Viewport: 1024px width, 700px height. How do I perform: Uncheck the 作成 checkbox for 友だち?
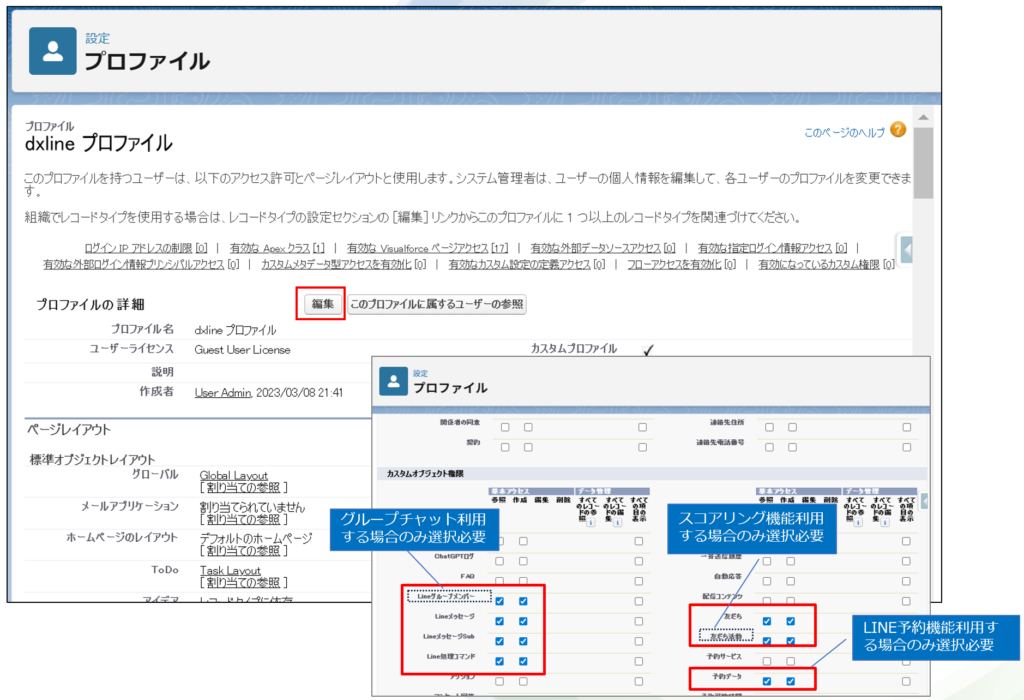click(791, 621)
